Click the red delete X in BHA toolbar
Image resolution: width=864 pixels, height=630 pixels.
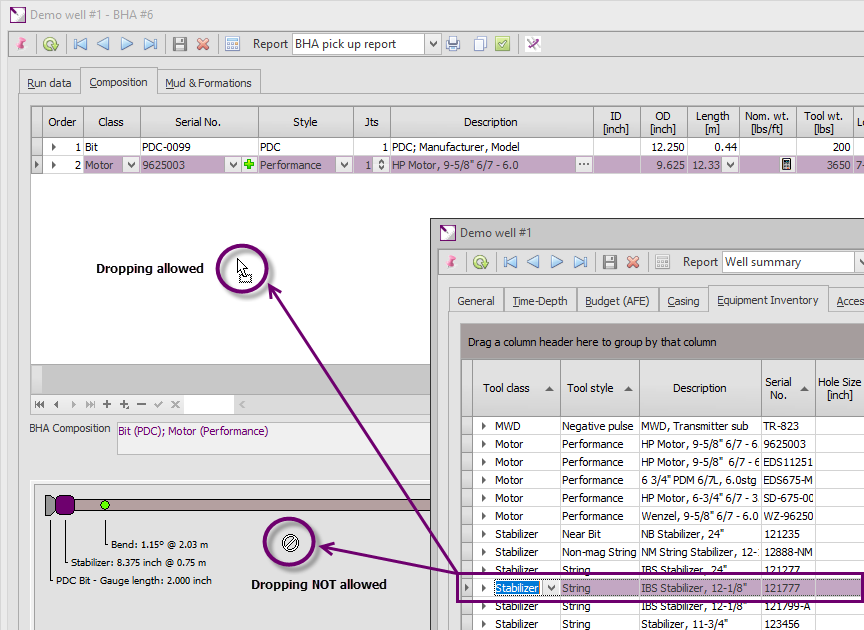click(203, 44)
